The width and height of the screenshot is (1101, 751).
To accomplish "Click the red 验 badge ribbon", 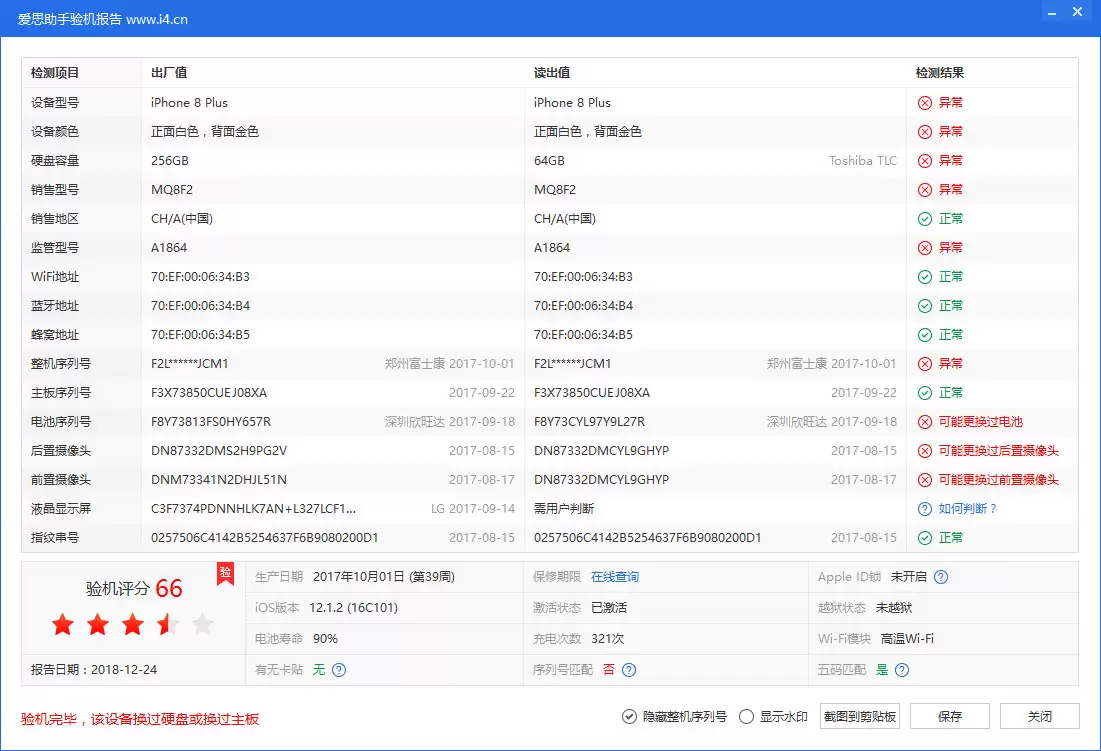I will coord(225,573).
